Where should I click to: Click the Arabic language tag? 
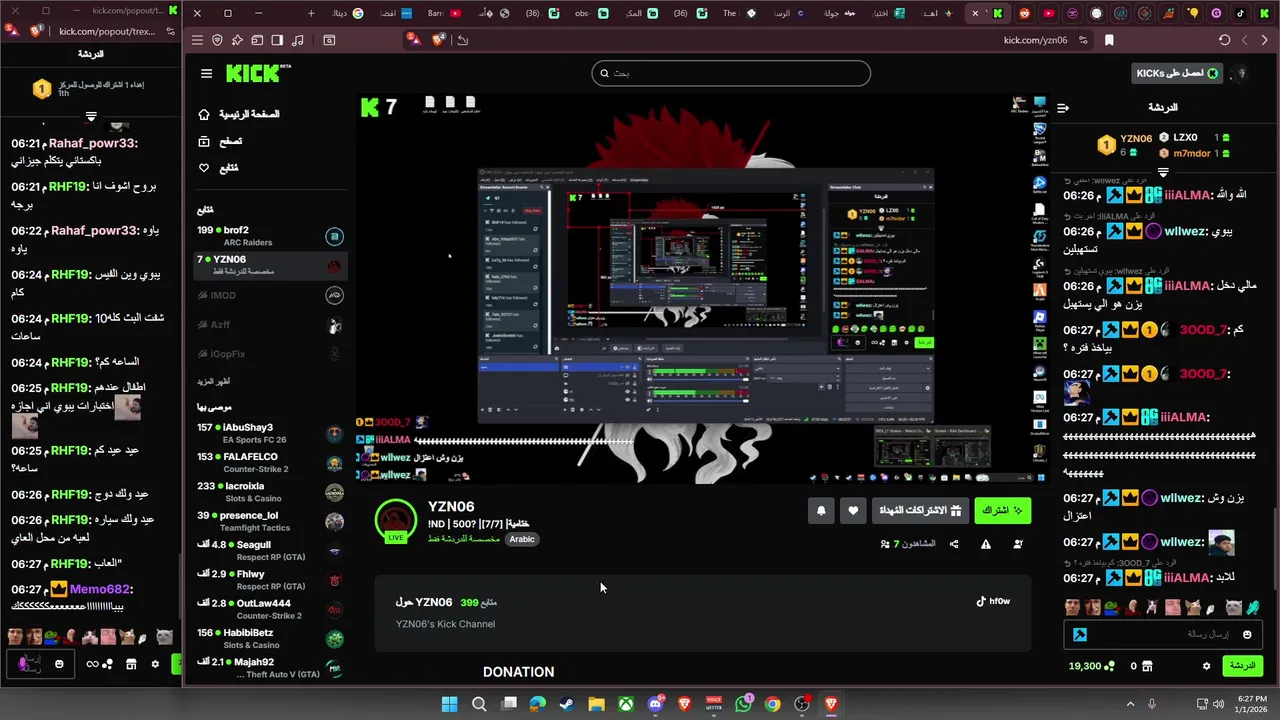click(522, 539)
